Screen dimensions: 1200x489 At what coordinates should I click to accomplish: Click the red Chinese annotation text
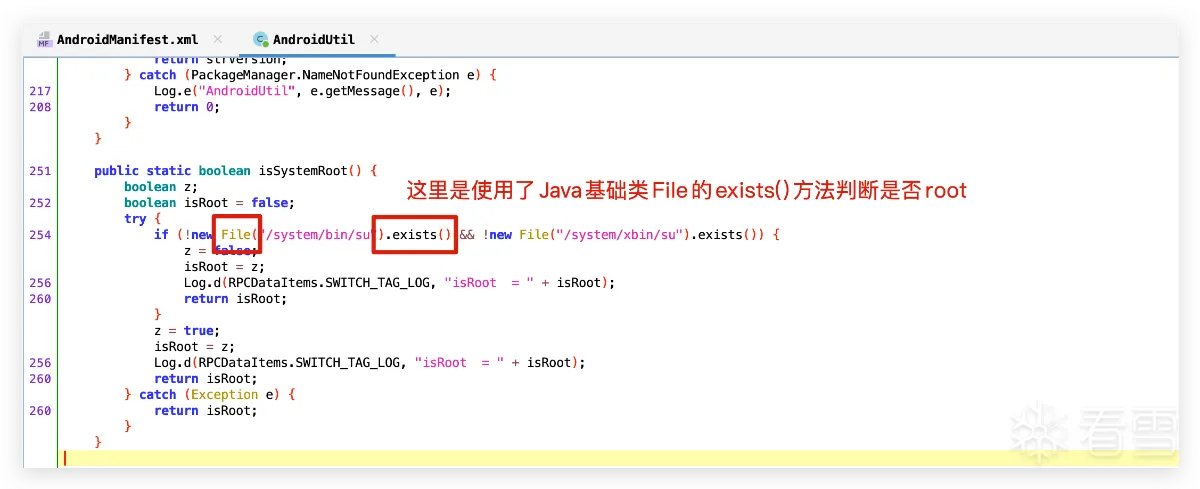pyautogui.click(x=685, y=192)
